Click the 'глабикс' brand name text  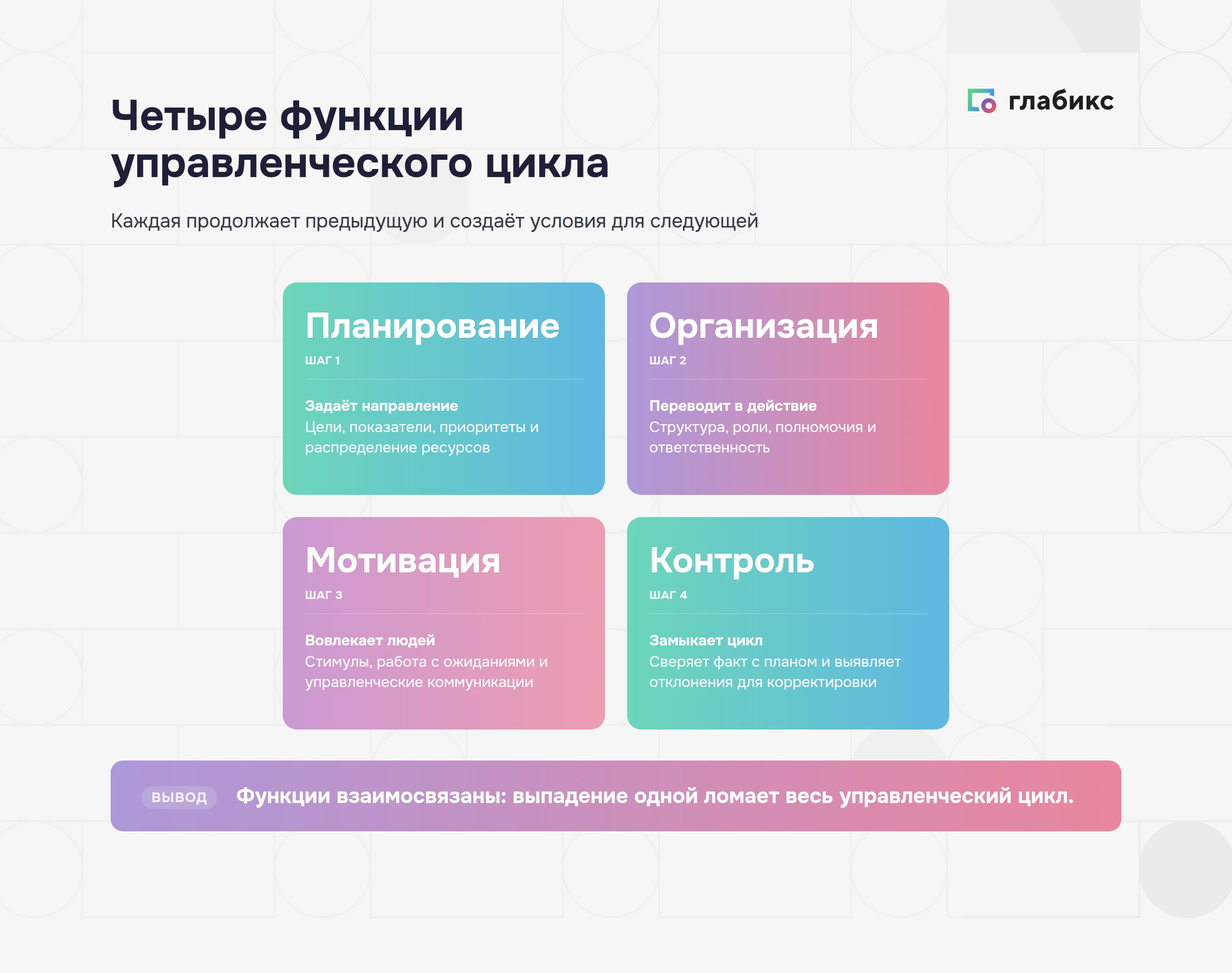pyautogui.click(x=1061, y=101)
